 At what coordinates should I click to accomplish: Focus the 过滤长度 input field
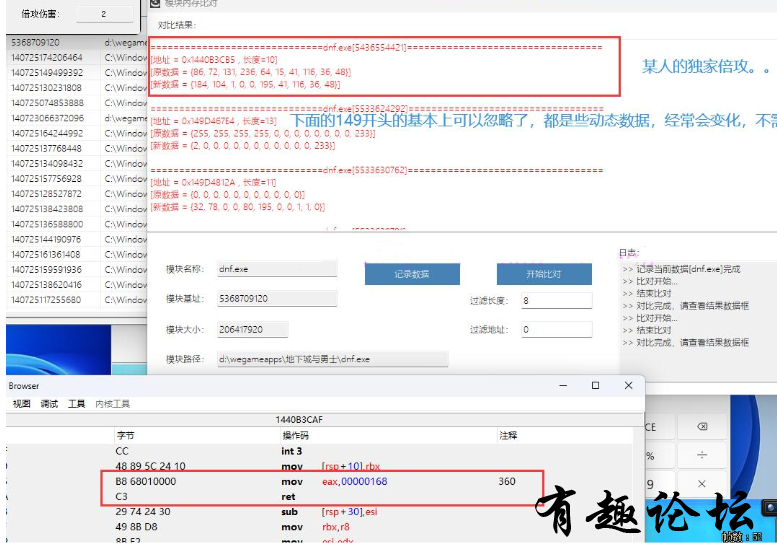tap(556, 300)
